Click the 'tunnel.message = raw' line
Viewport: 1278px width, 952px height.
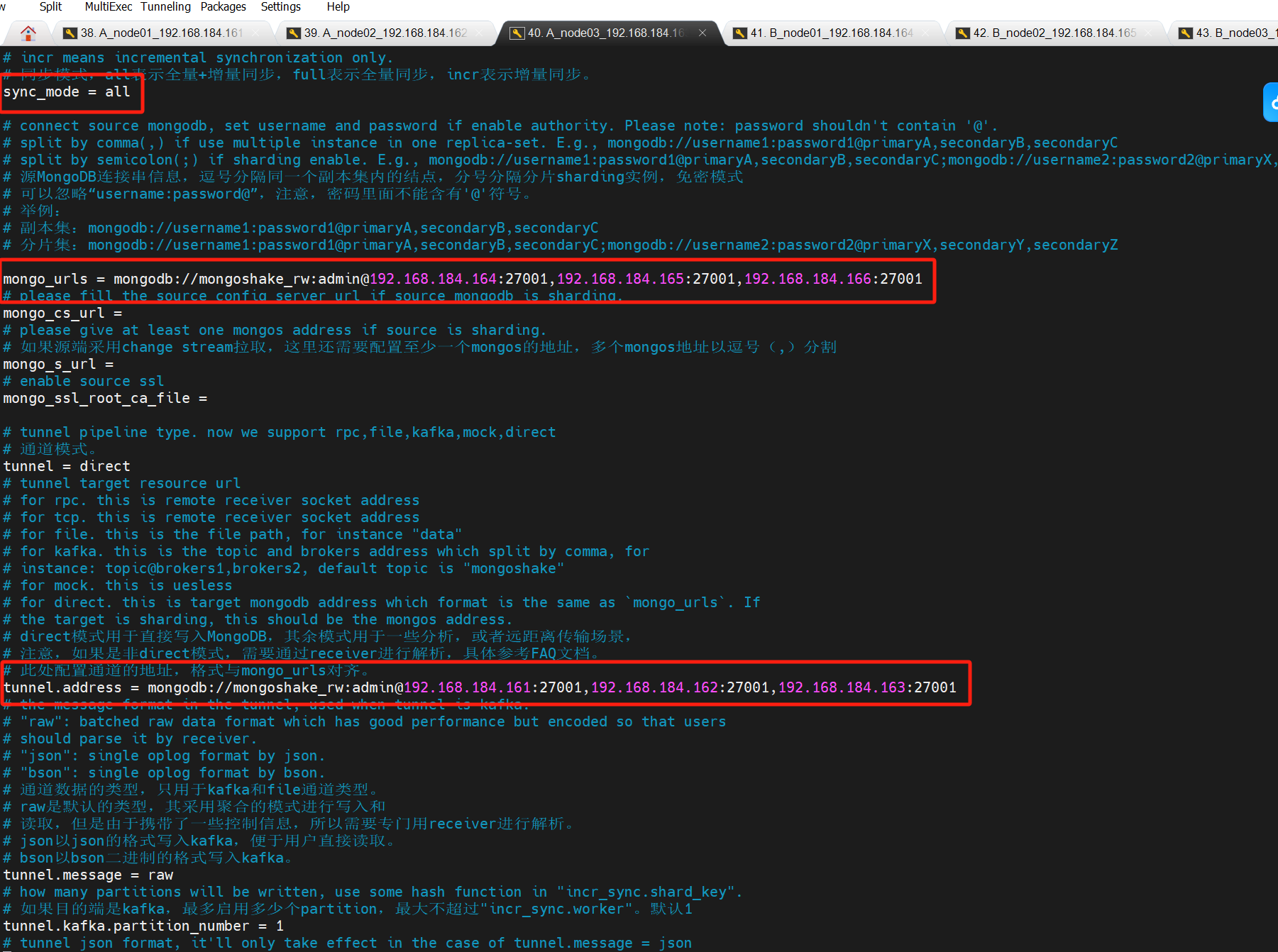[88, 875]
